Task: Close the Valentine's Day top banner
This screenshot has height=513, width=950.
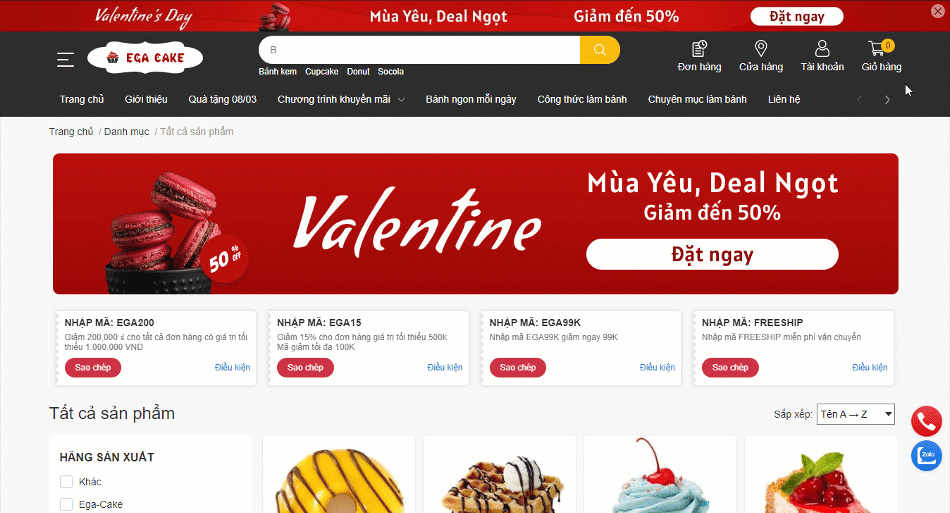Action: click(937, 11)
